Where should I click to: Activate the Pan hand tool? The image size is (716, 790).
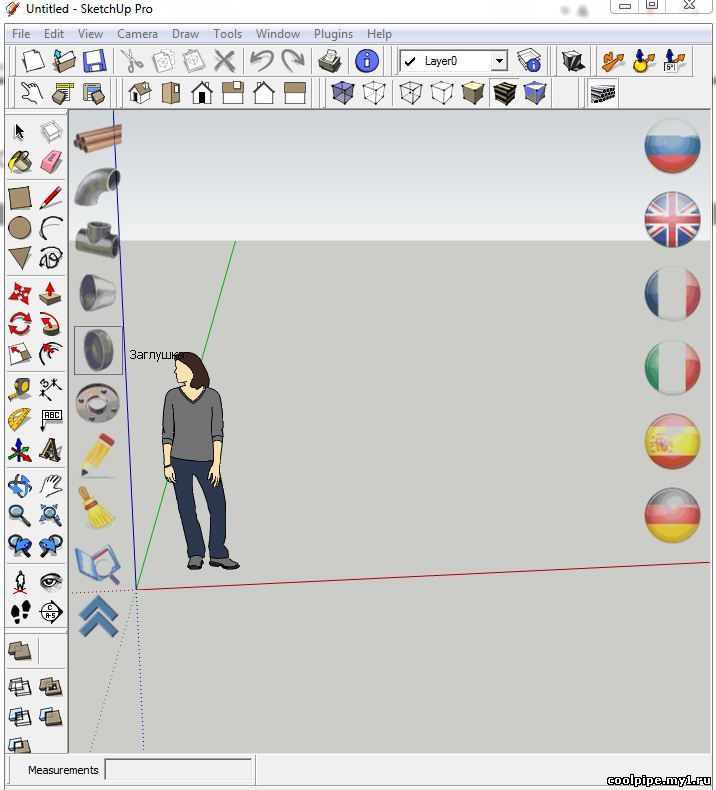click(51, 486)
